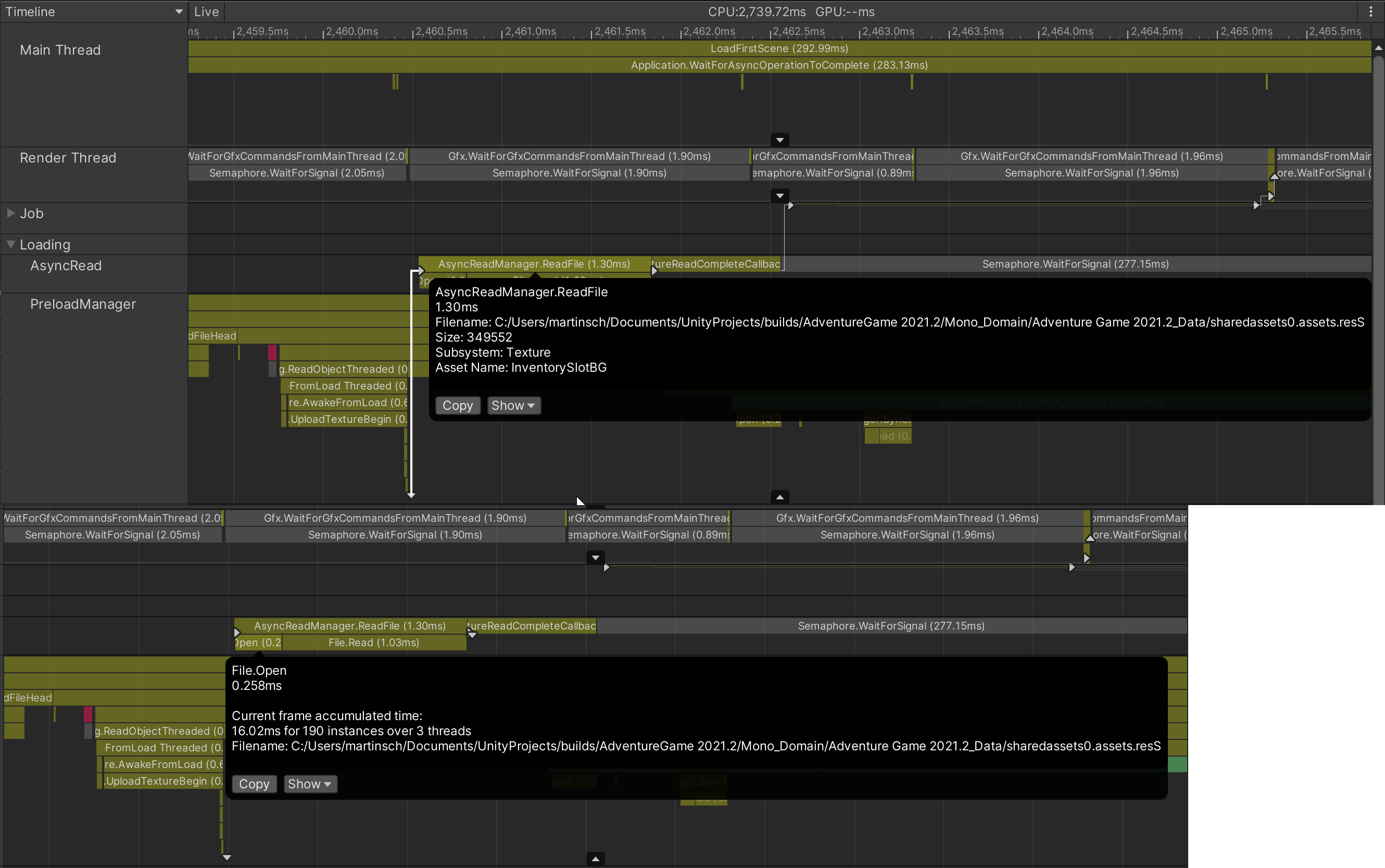Click Render Thread's down-arrow expand handle
The image size is (1385, 868).
[x=779, y=196]
